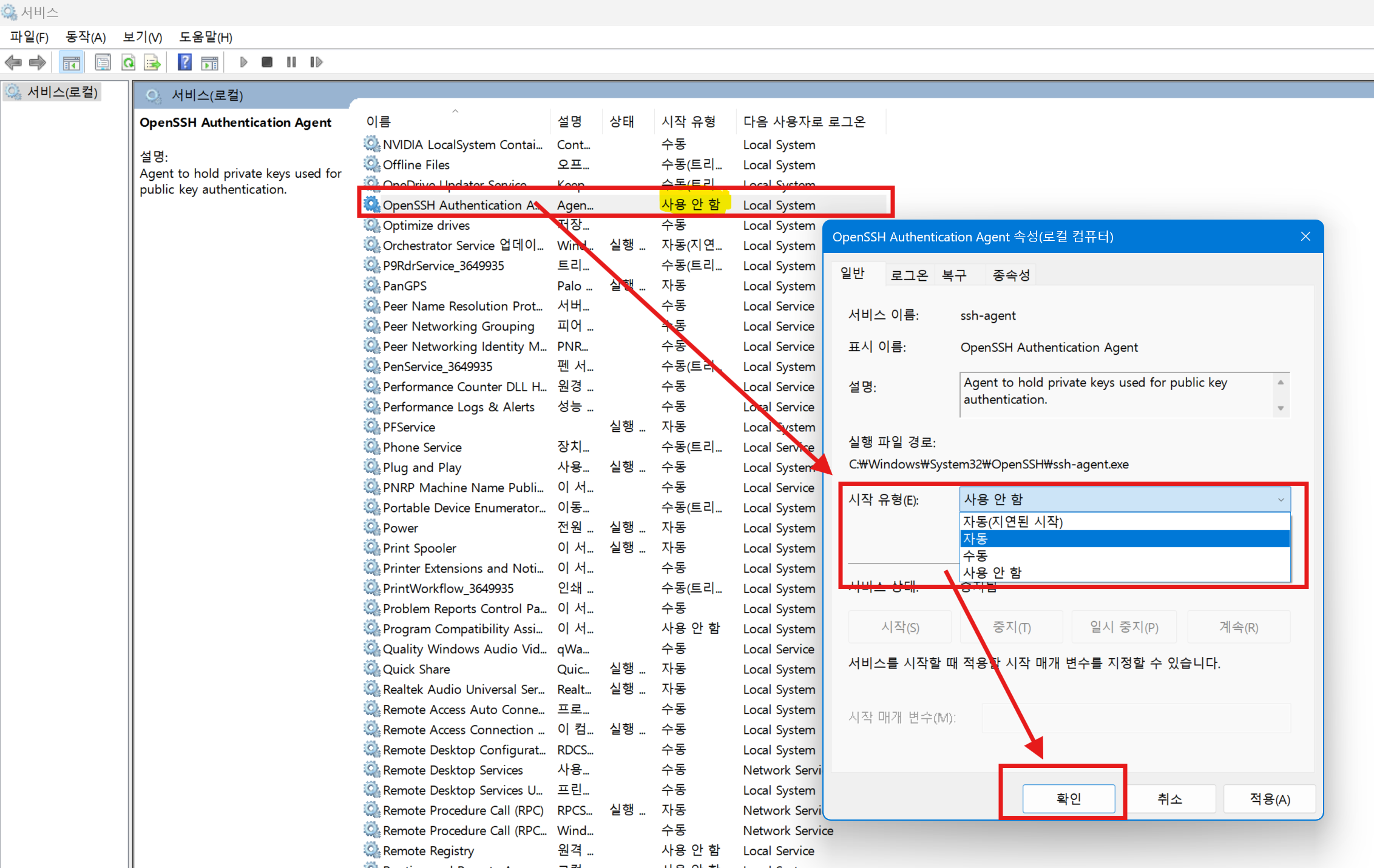Click the Start Service play icon
Viewport: 1374px width, 868px height.
pos(243,62)
